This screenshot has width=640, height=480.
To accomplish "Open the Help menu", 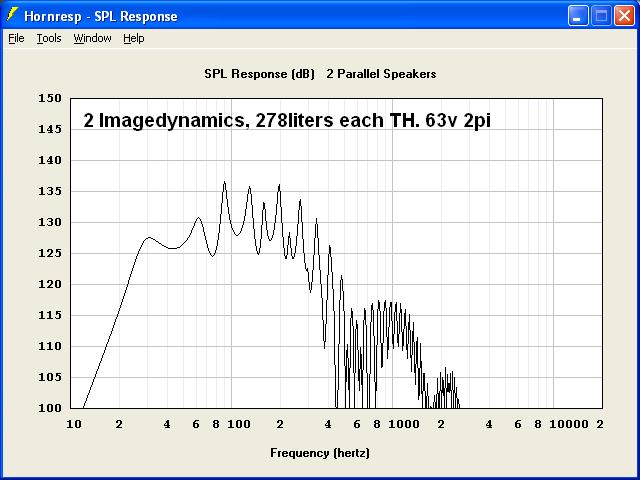I will pos(134,38).
